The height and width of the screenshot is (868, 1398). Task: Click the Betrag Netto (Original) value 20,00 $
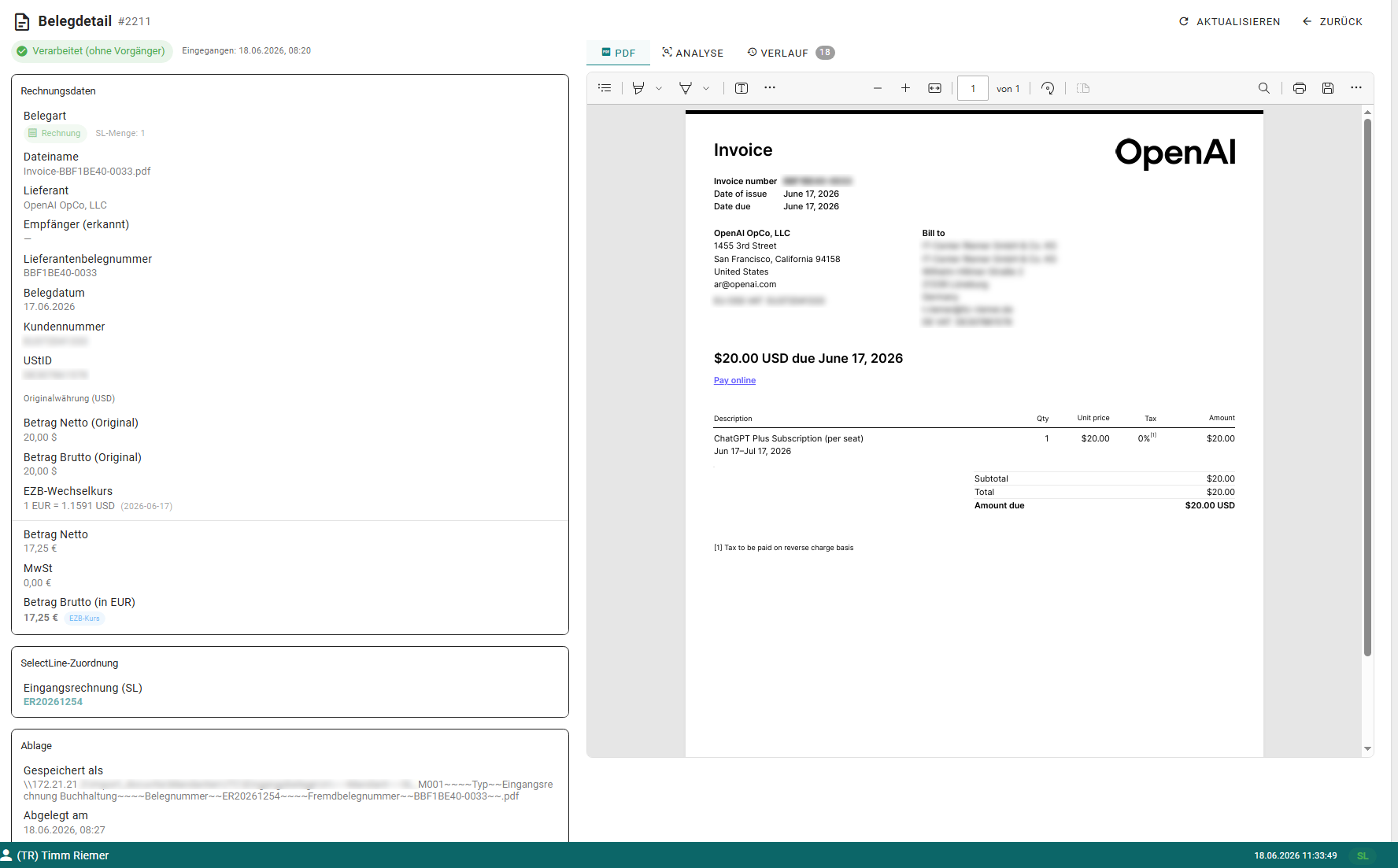pyautogui.click(x=40, y=438)
